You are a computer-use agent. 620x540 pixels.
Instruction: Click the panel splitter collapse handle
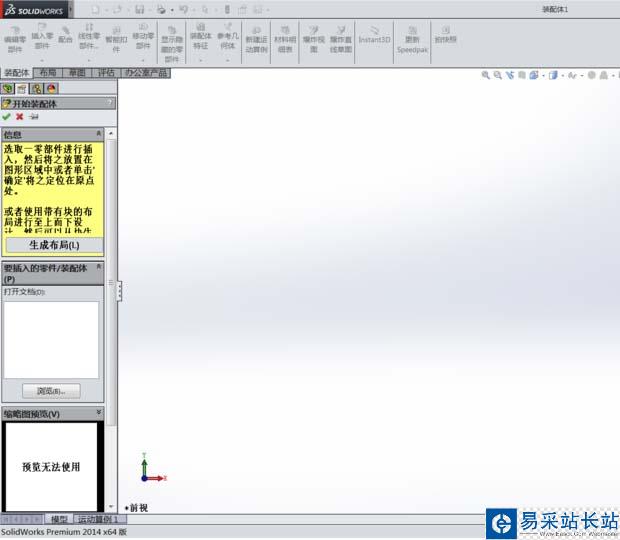tap(119, 291)
